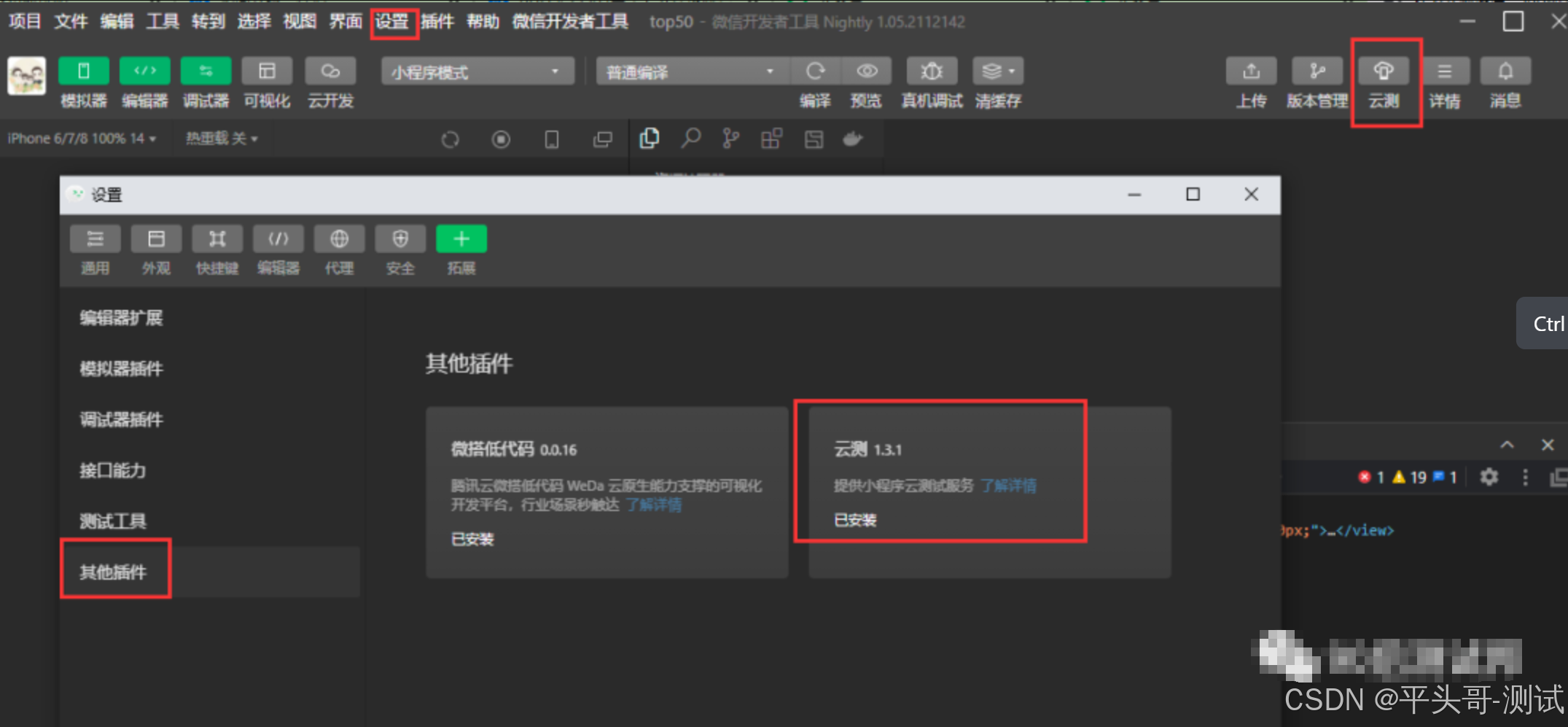Click the simulator record circle icon

pos(501,139)
